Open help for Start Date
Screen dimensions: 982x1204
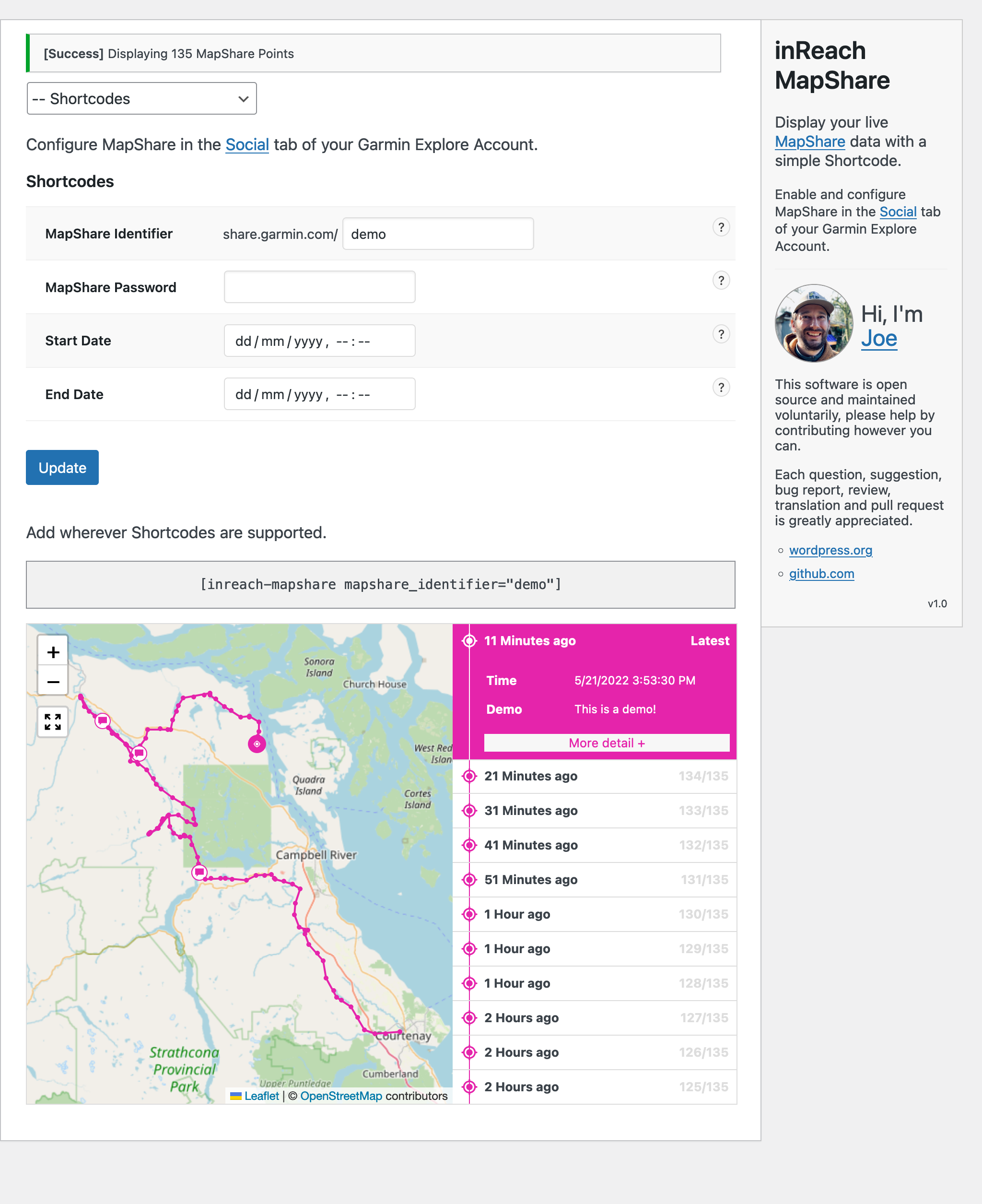point(721,334)
